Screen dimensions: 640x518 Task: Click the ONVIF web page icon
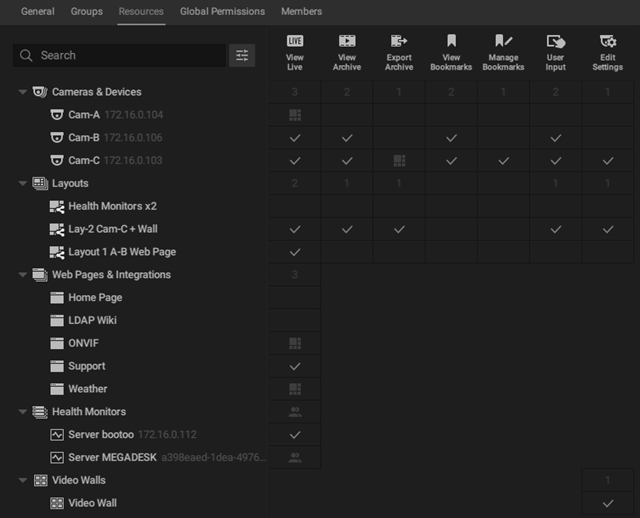tap(57, 344)
